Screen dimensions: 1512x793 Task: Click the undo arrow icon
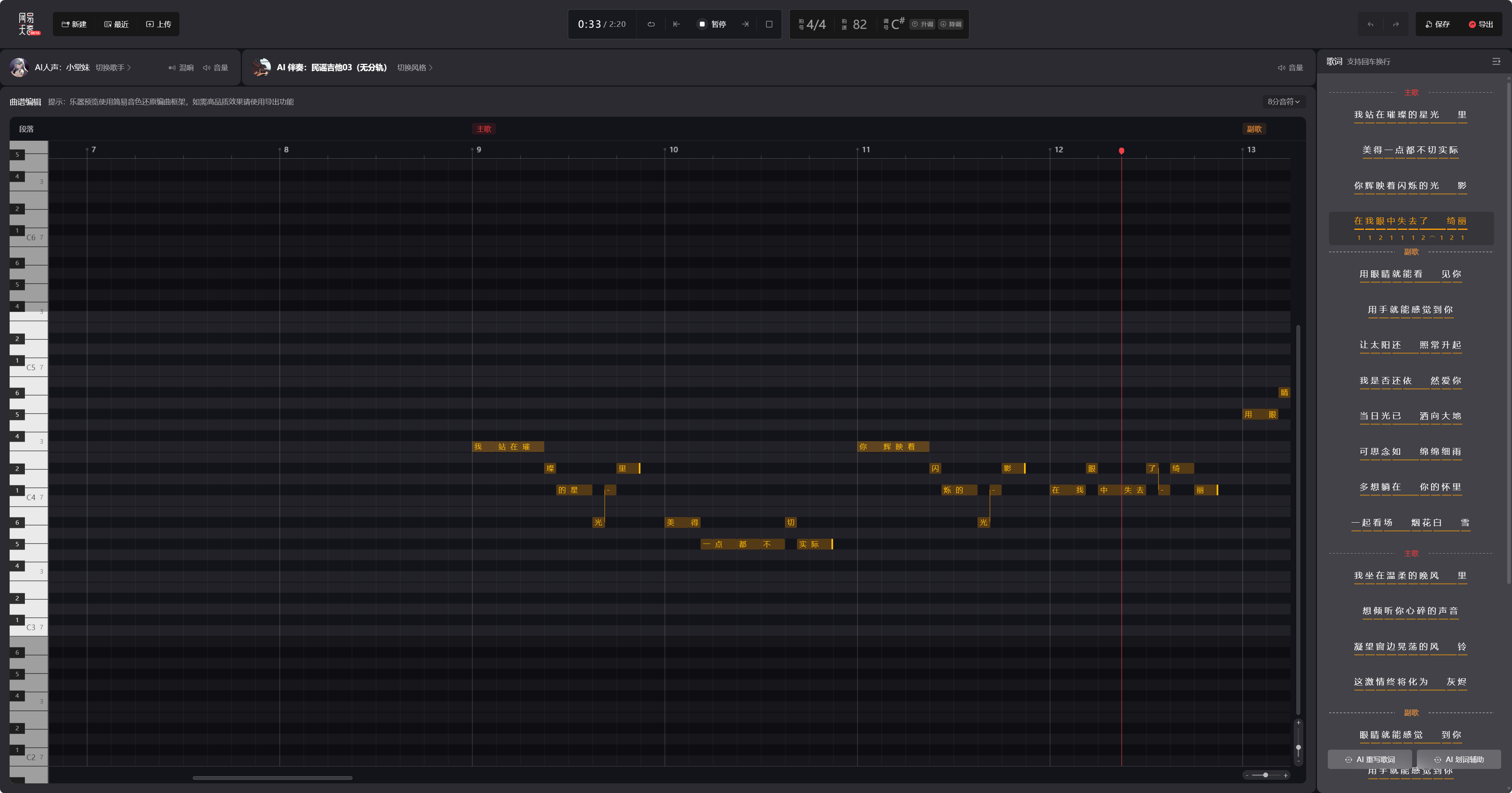coord(1370,24)
